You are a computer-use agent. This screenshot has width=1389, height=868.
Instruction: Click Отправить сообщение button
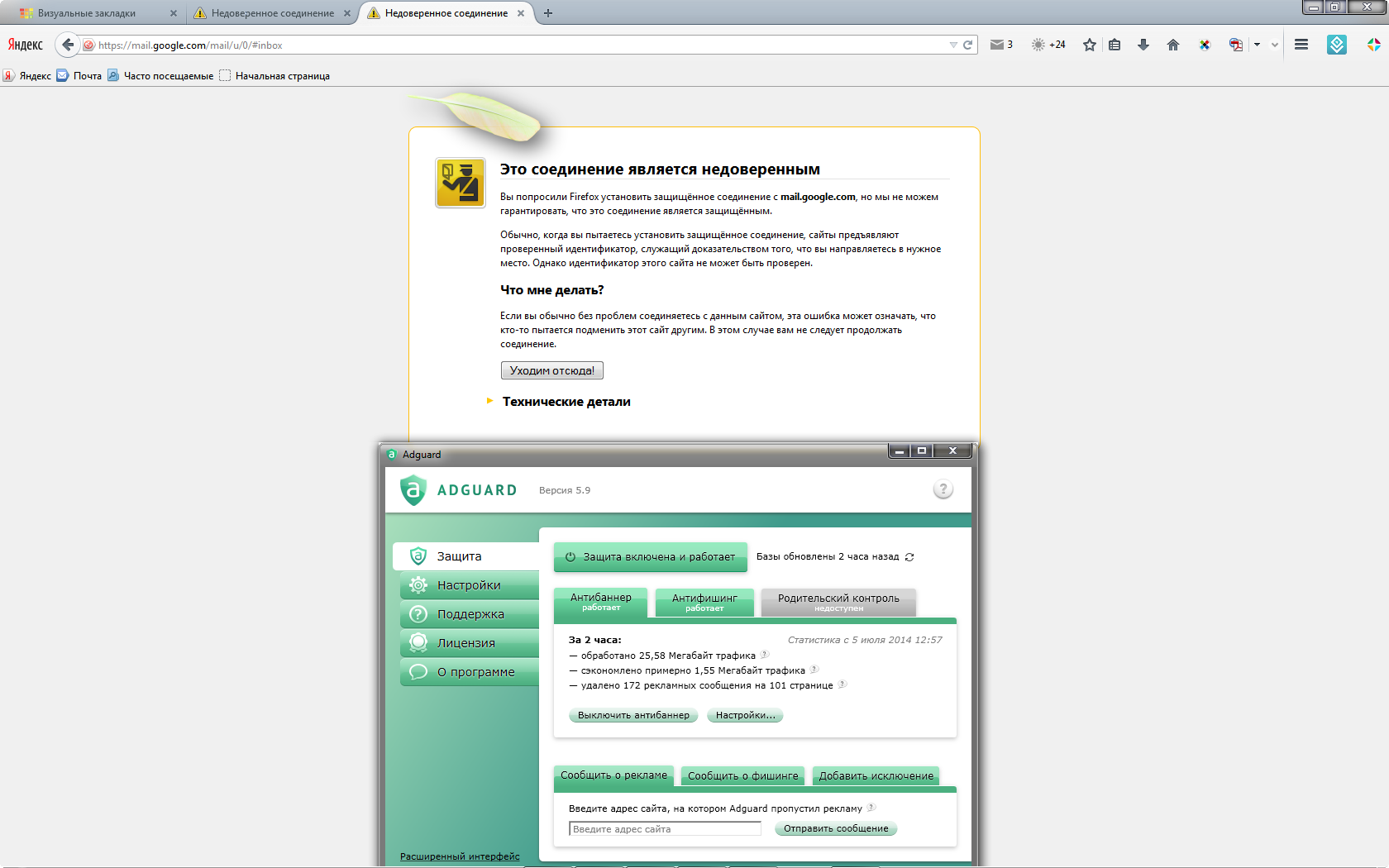coord(836,828)
